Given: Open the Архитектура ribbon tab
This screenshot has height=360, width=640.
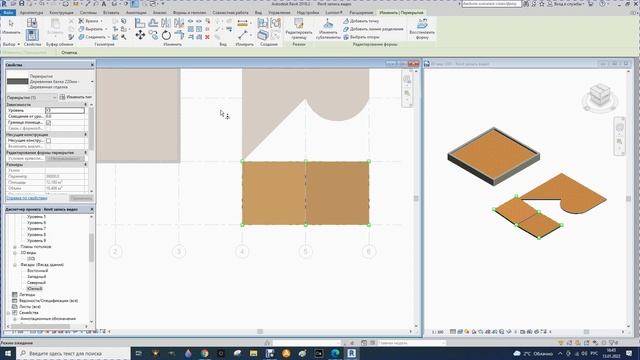Looking at the screenshot, I should 31,13.
